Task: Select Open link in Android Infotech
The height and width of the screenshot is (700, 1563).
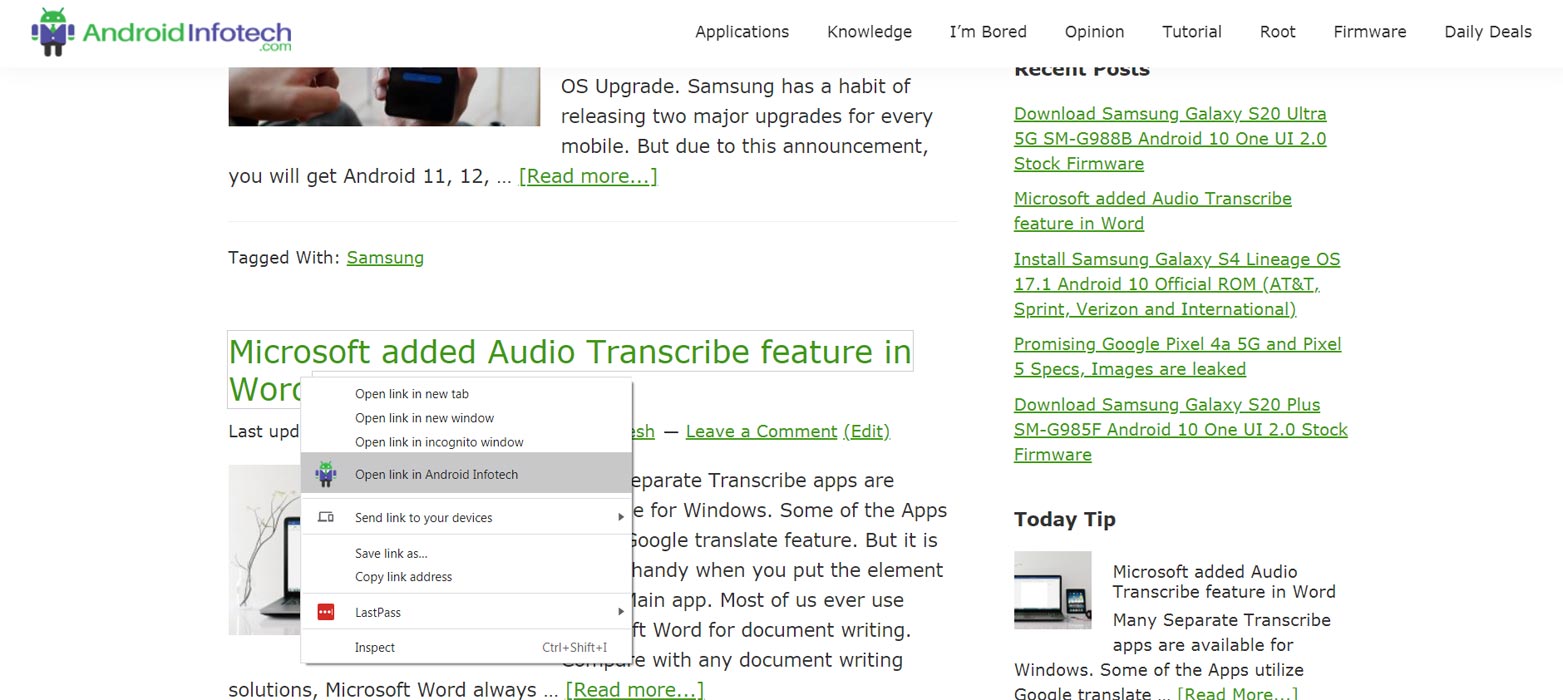Action: (466, 474)
